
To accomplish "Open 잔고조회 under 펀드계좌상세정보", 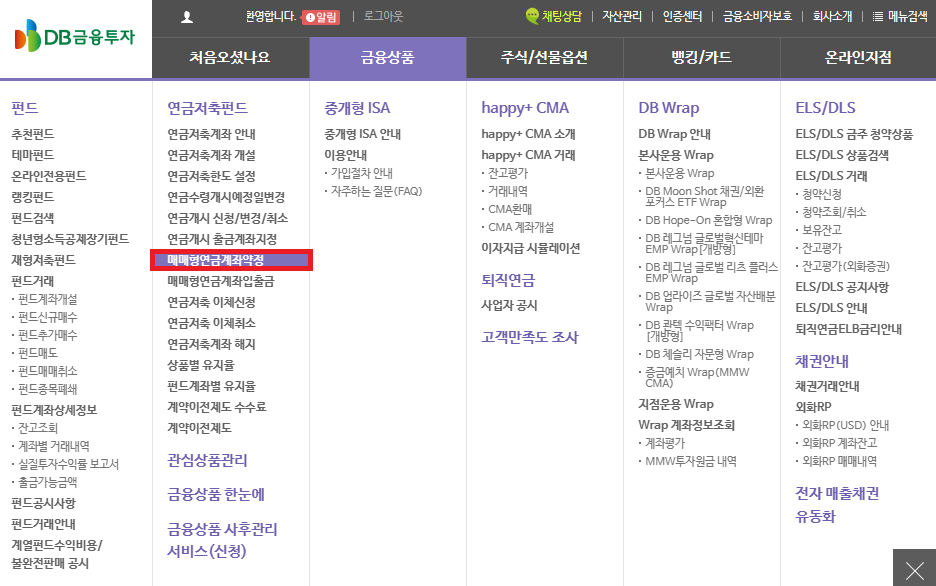I will click(38, 428).
